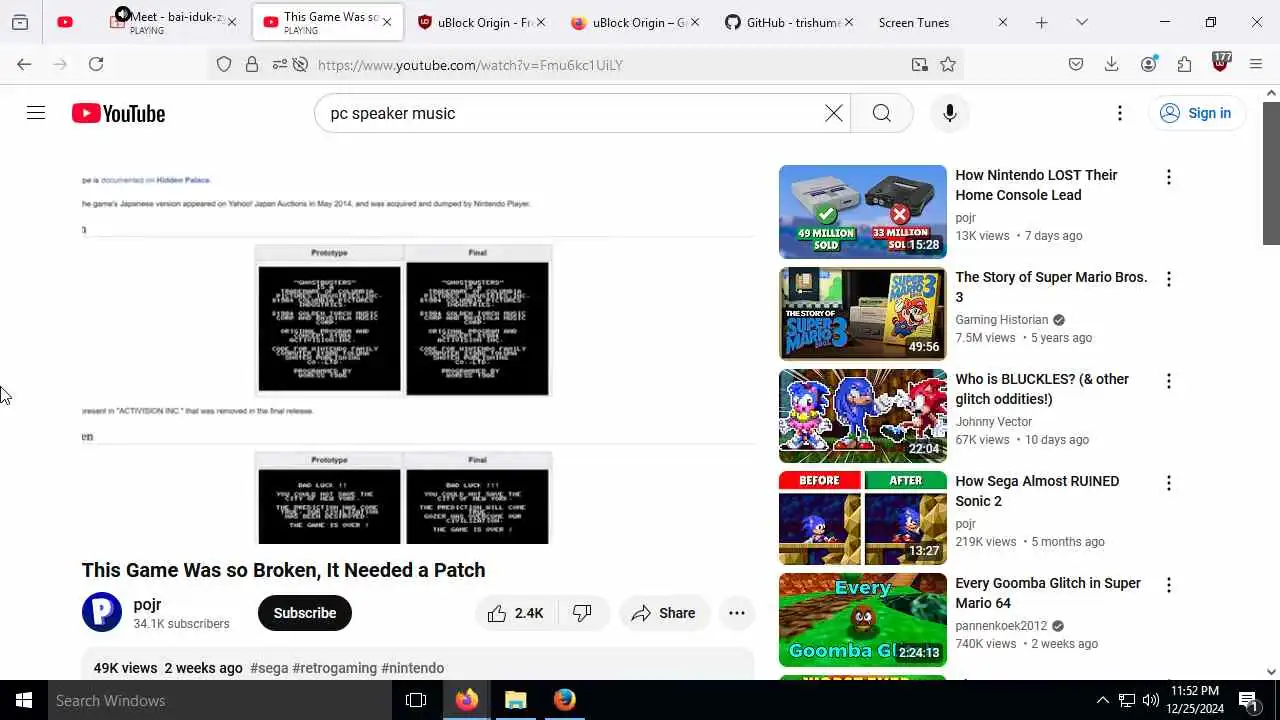
Task: Open options menu for 'Story of Super Mario Bros. 3'
Action: tap(1168, 279)
